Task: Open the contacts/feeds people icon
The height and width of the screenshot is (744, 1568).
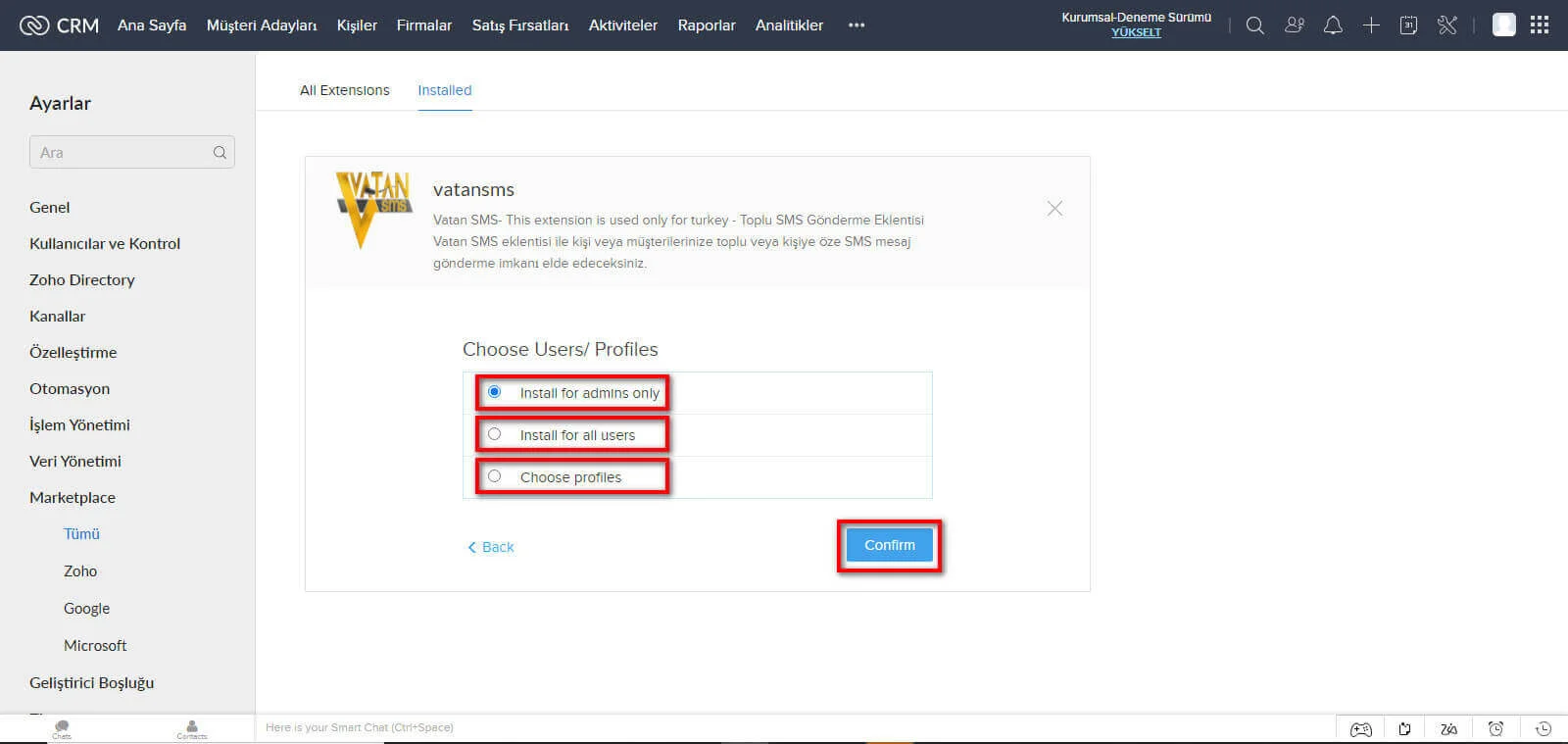Action: coord(1295,25)
